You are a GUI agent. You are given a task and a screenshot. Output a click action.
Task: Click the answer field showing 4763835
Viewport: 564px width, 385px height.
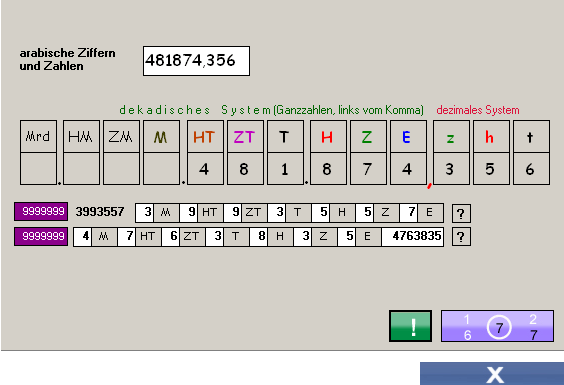pos(413,237)
